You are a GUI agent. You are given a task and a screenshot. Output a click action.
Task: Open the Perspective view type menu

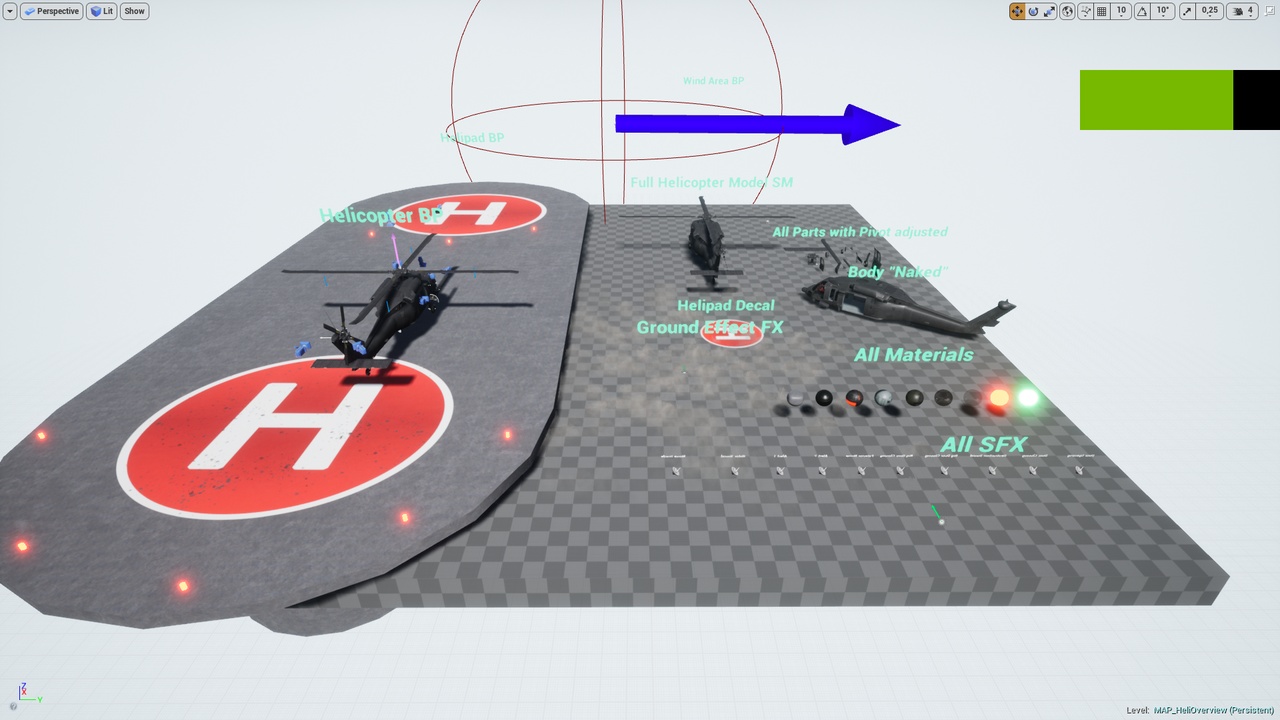click(x=51, y=11)
